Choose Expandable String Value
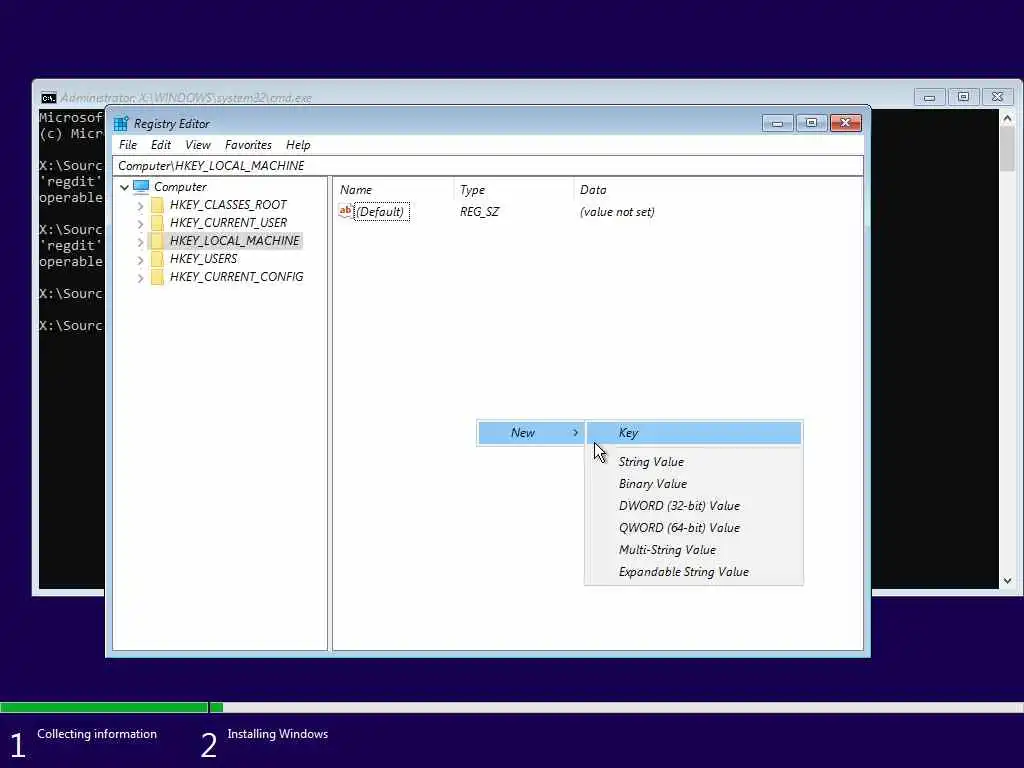Image resolution: width=1024 pixels, height=768 pixels. (x=694, y=572)
